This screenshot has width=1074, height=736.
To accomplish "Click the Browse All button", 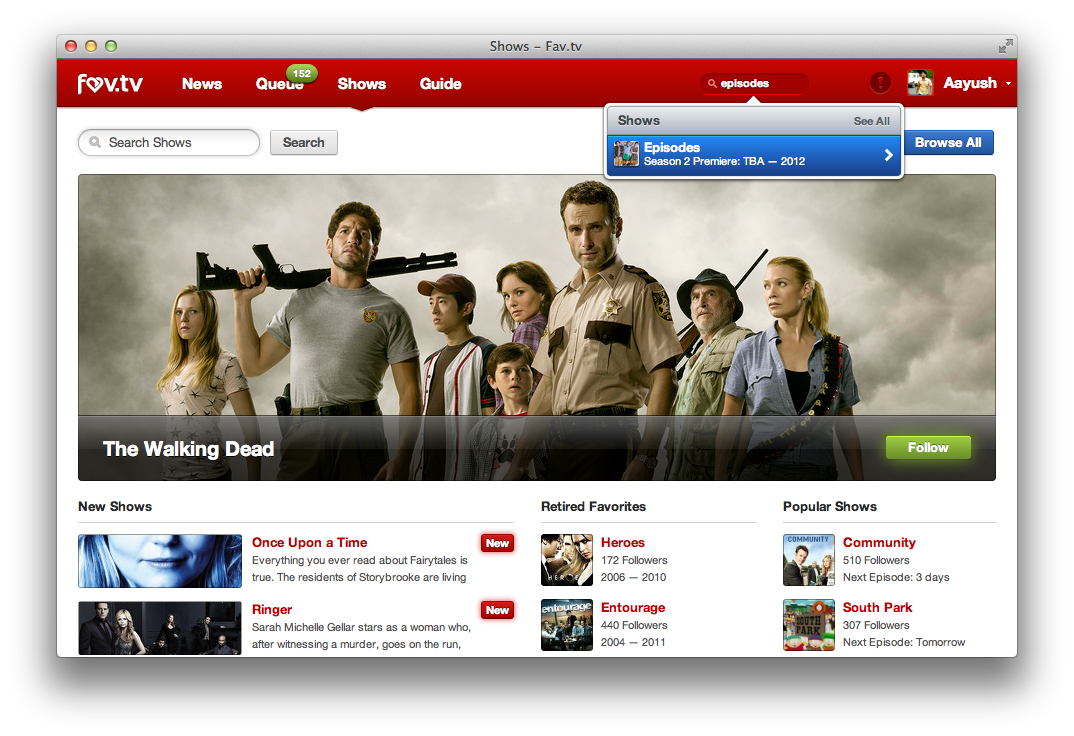I will 948,142.
